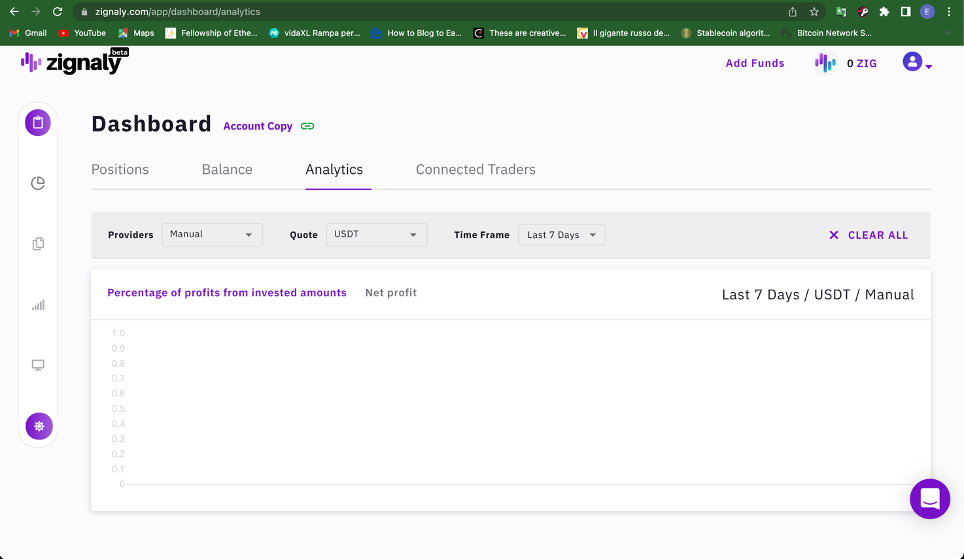Open the vidaXL Rampa bookmark

[314, 33]
